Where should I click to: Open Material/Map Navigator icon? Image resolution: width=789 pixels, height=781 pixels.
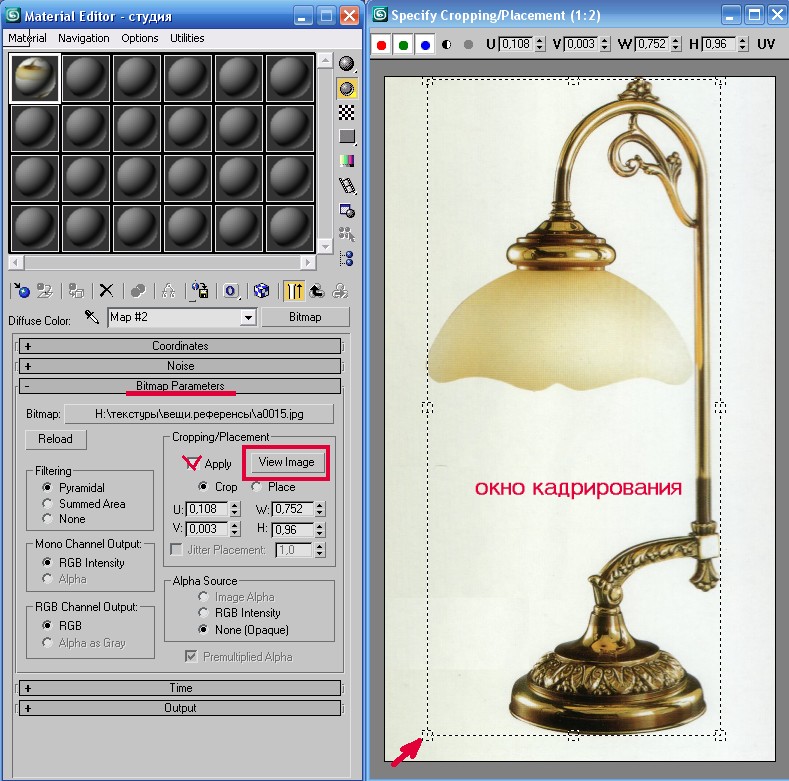click(x=347, y=259)
